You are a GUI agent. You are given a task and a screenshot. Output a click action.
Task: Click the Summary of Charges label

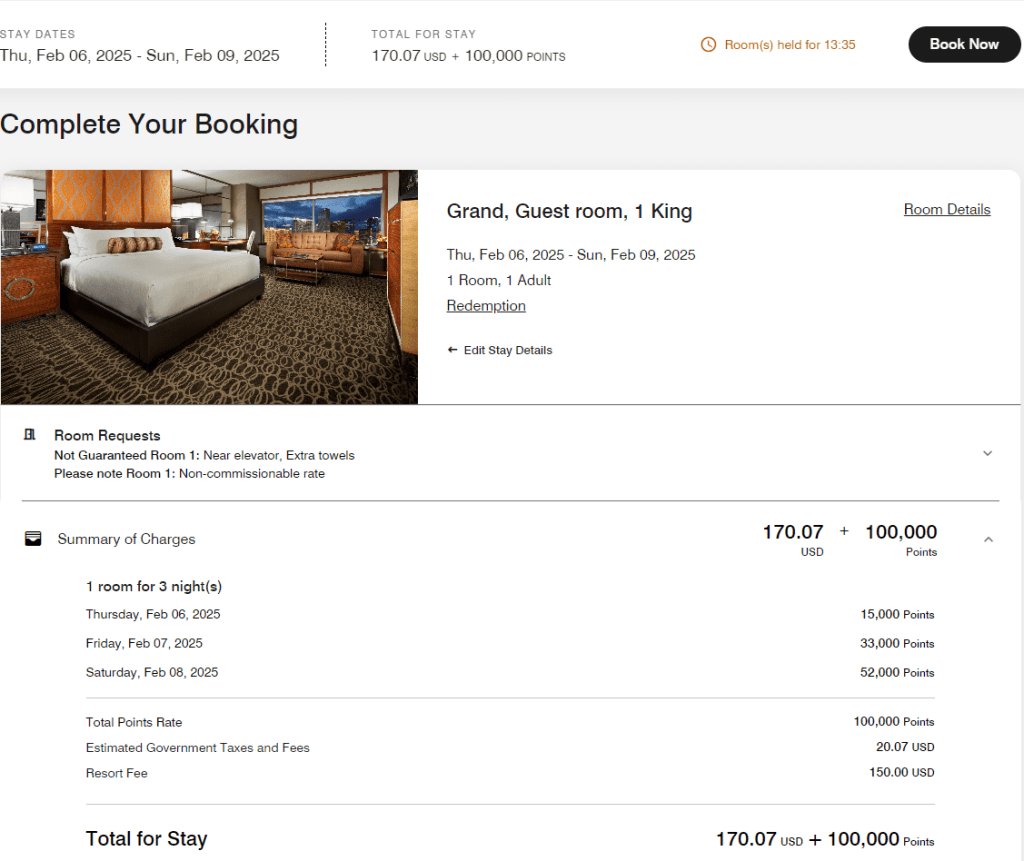click(126, 539)
